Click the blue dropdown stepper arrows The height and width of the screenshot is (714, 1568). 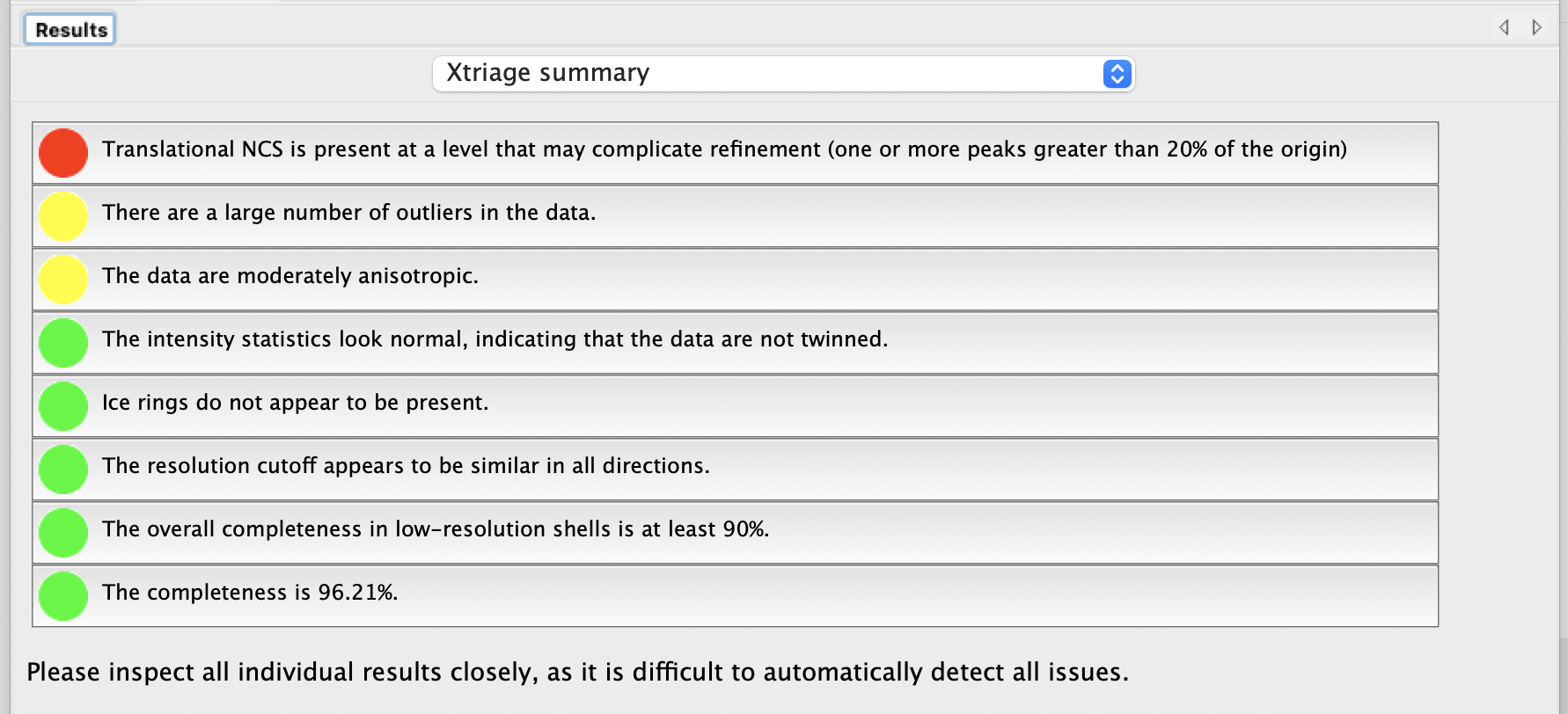point(1117,74)
